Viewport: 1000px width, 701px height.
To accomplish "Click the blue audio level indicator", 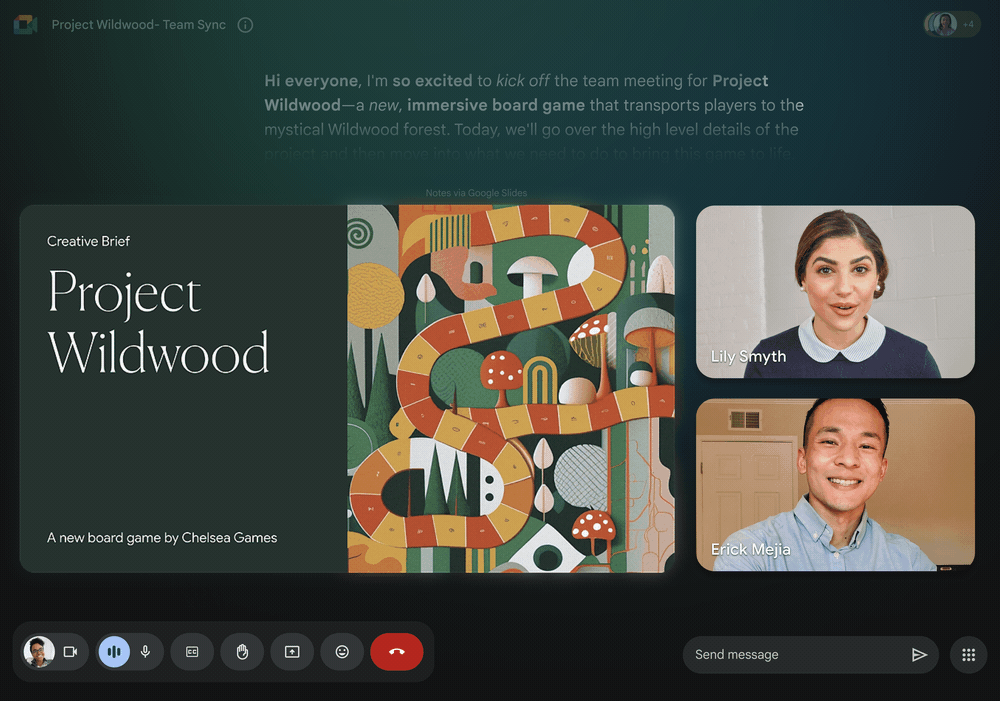I will [114, 652].
